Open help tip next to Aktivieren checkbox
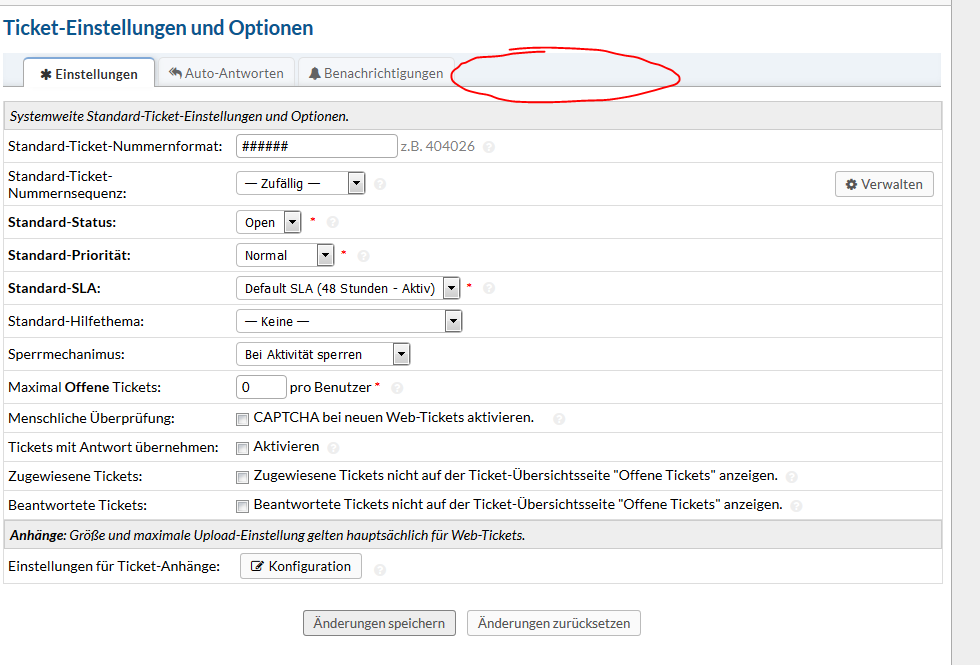The image size is (980, 665). coord(334,448)
